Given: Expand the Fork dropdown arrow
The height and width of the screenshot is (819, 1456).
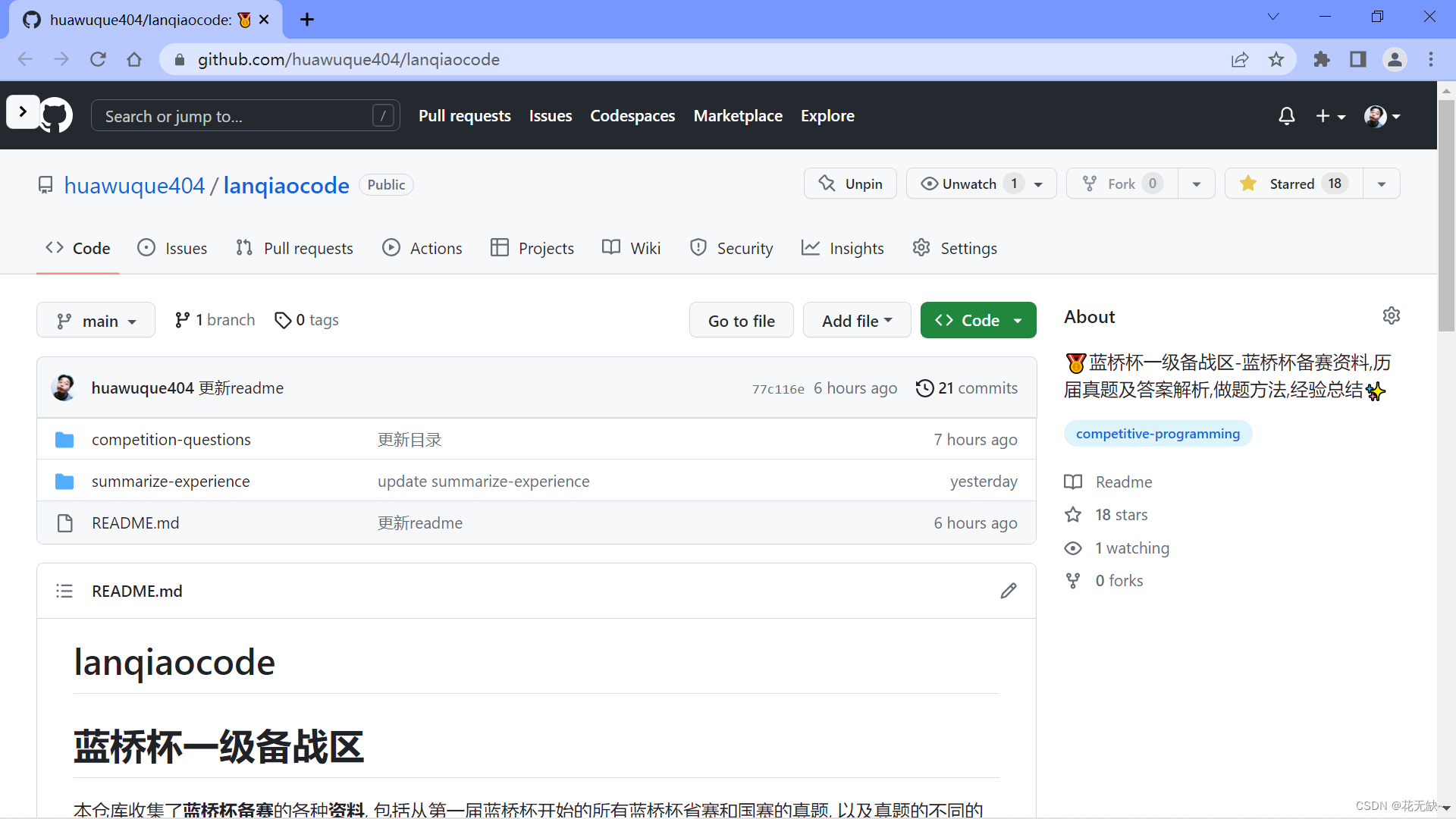Looking at the screenshot, I should [x=1195, y=184].
